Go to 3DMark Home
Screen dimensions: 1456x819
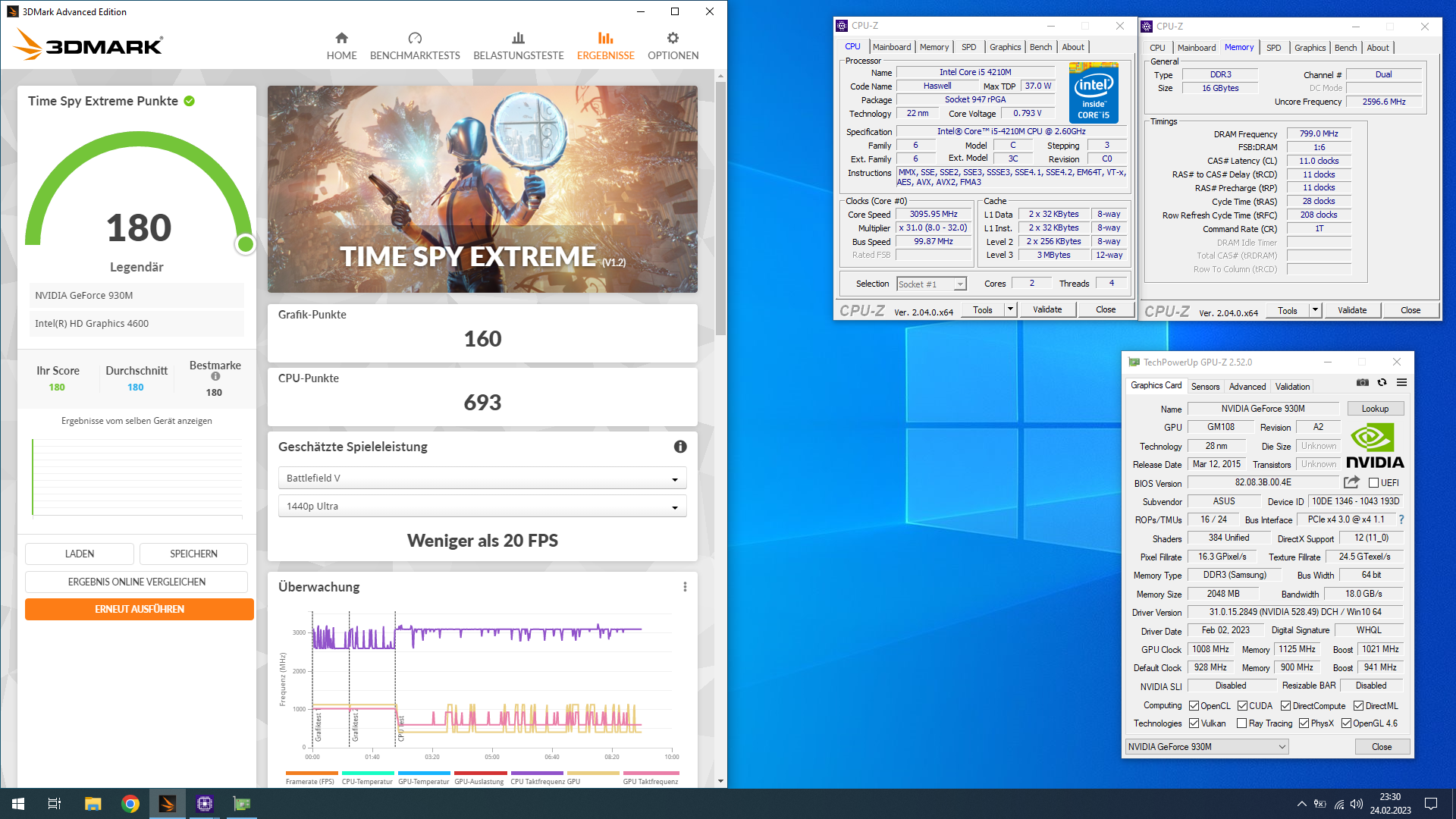click(341, 46)
